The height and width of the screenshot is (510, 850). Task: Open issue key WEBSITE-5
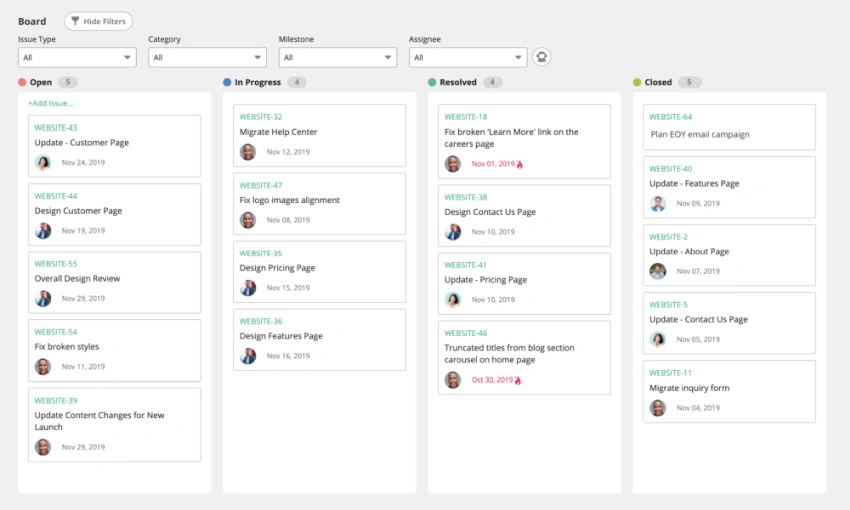point(668,305)
